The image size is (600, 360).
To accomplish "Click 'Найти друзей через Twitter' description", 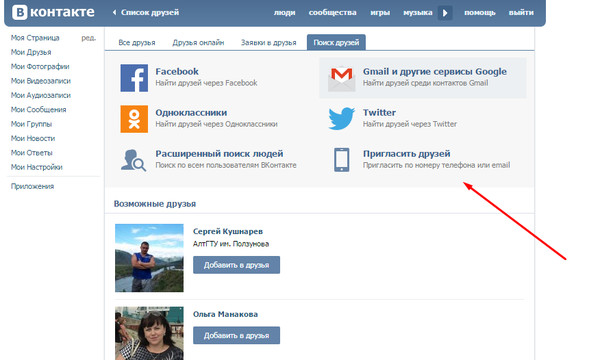I will (x=410, y=124).
